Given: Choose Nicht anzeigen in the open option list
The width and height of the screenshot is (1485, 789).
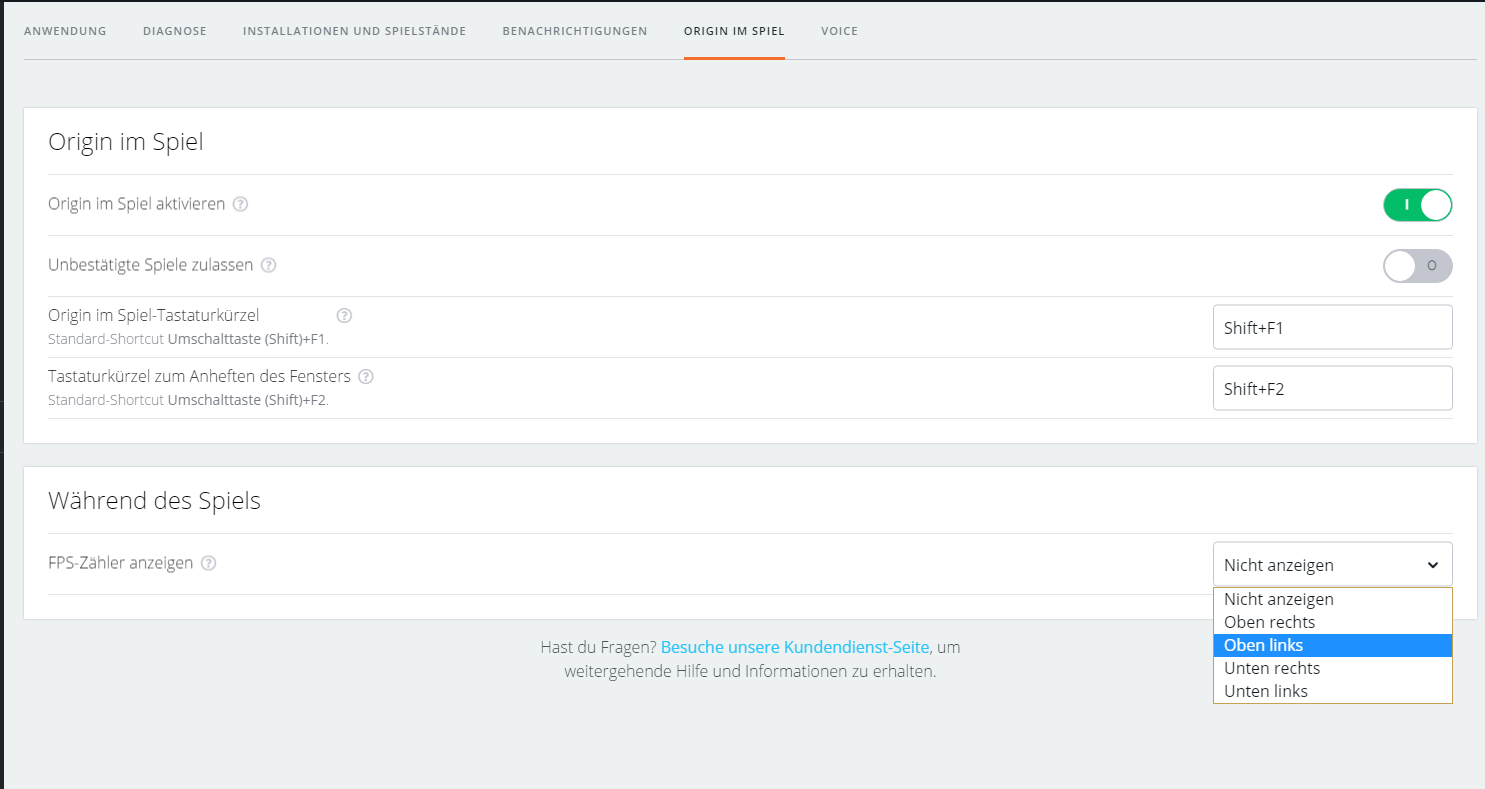Looking at the screenshot, I should pyautogui.click(x=1279, y=599).
